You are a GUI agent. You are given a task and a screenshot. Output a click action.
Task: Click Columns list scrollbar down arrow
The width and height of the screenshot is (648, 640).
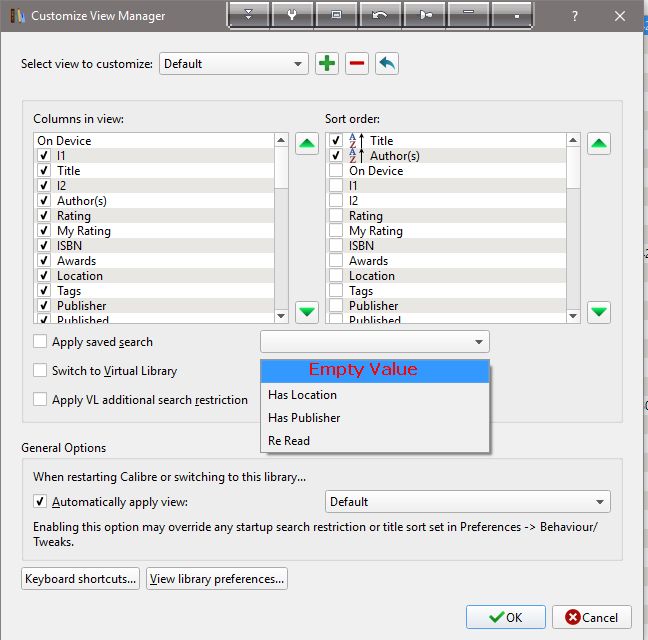point(281,316)
